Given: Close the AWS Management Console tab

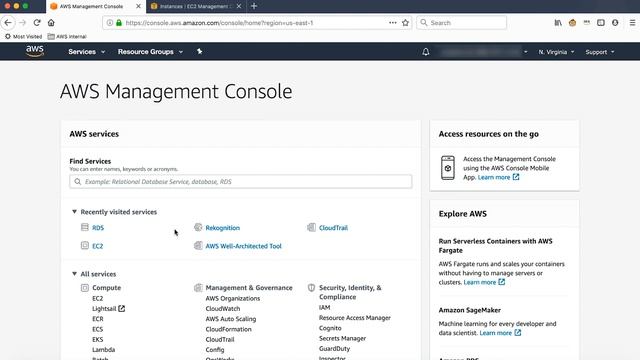Looking at the screenshot, I should [x=138, y=6].
